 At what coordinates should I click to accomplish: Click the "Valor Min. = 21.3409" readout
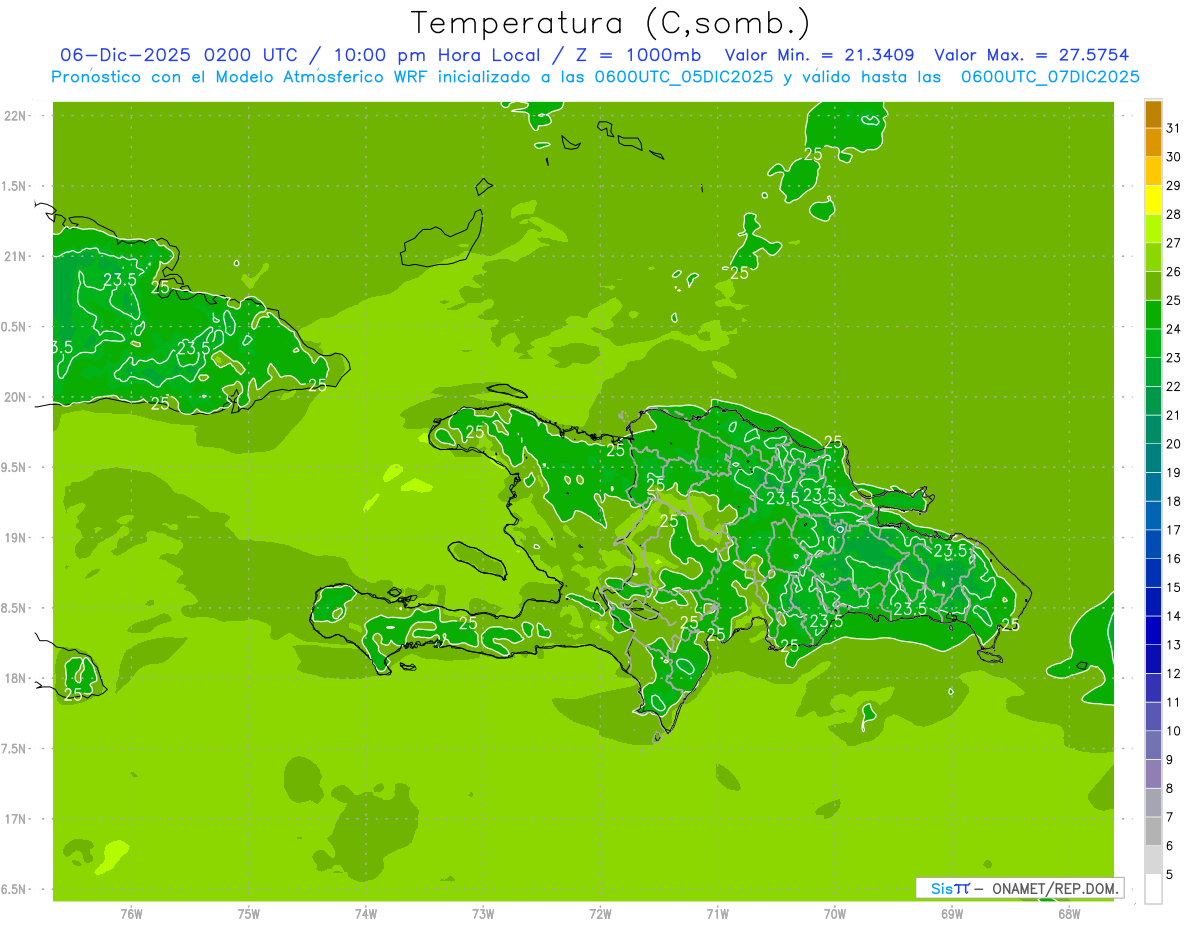[x=819, y=55]
